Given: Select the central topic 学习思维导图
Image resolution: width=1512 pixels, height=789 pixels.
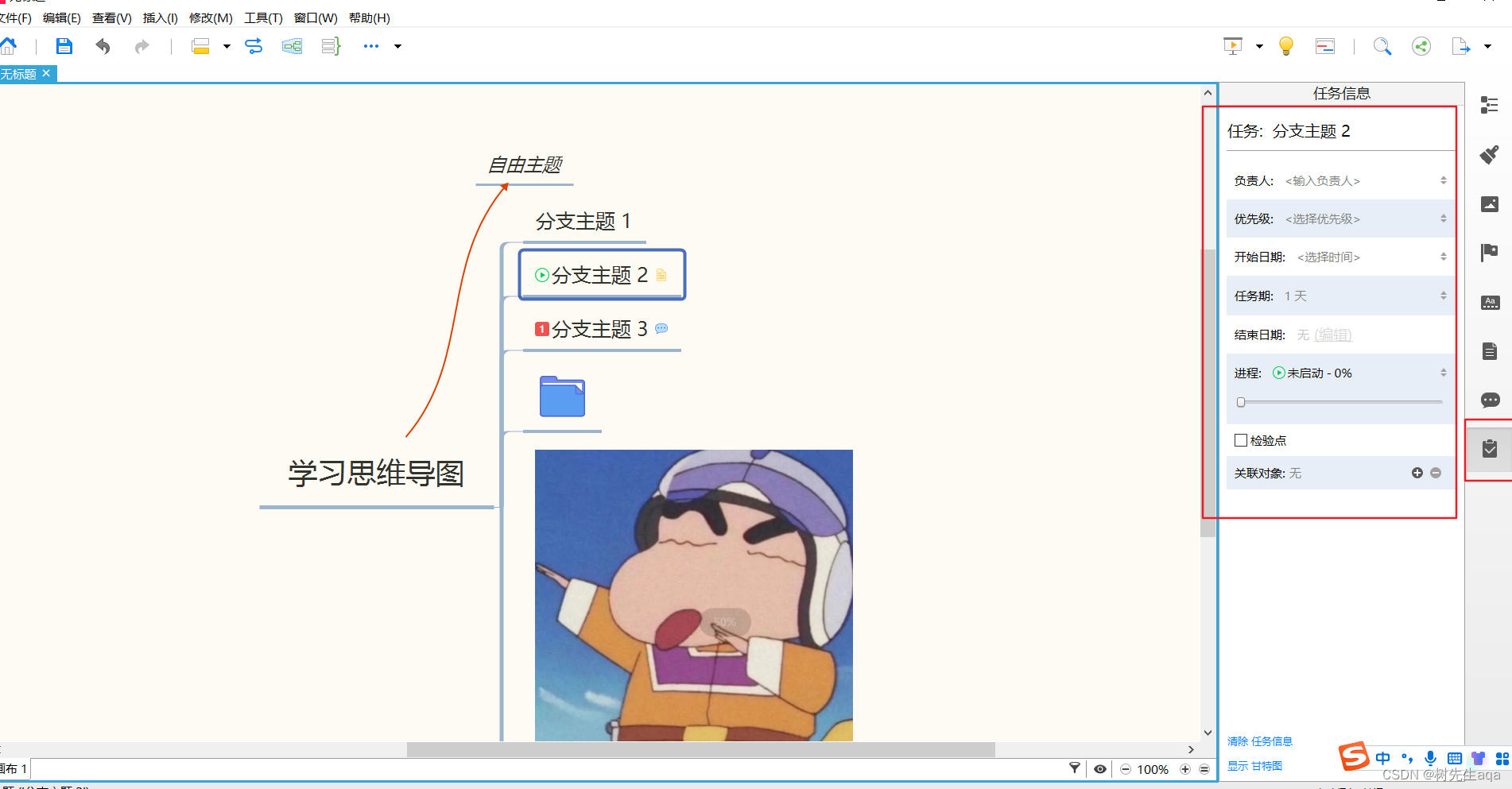Looking at the screenshot, I should pos(376,474).
